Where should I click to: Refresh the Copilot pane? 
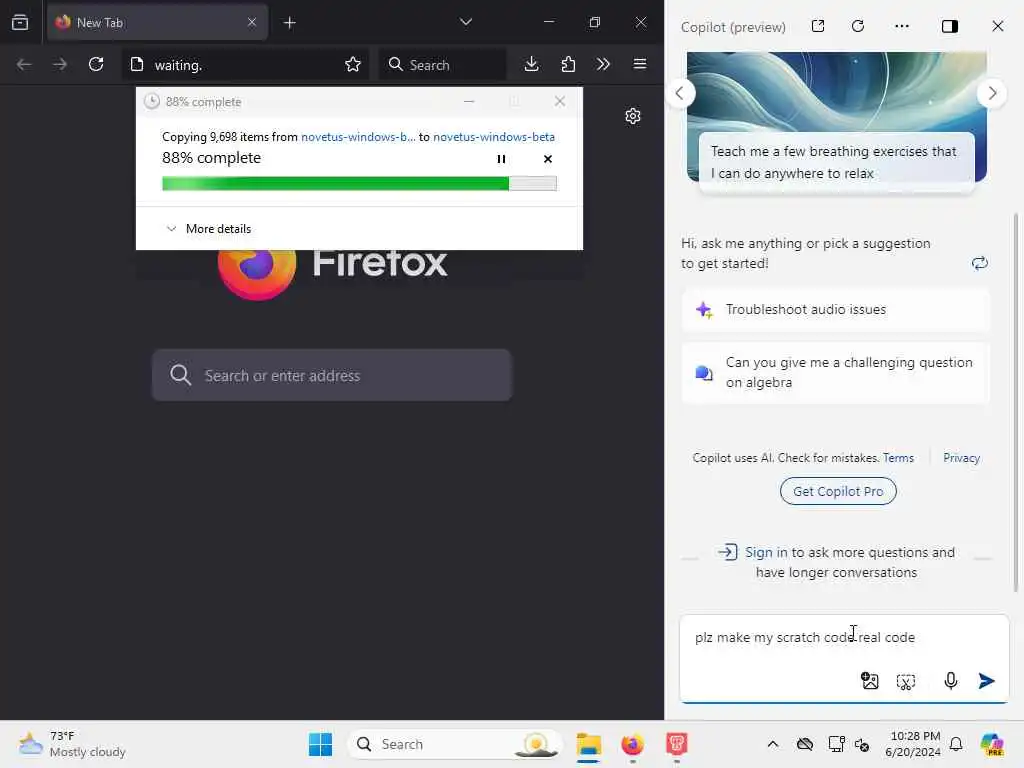858,26
